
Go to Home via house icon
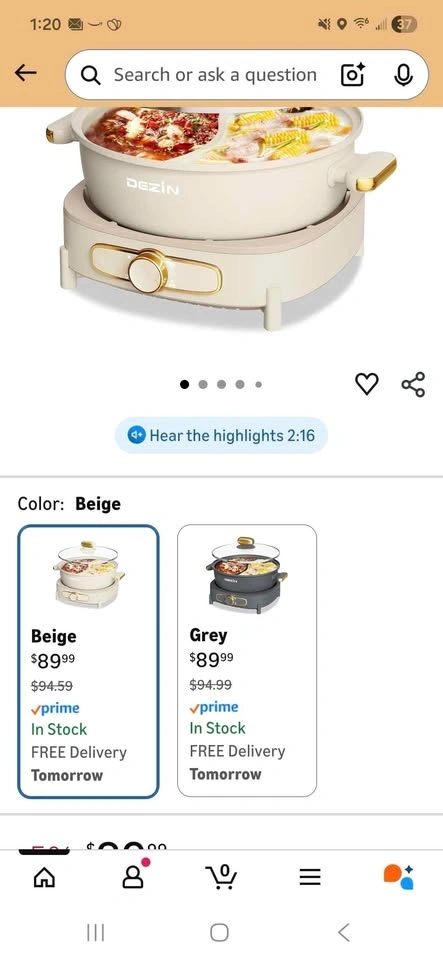(44, 877)
